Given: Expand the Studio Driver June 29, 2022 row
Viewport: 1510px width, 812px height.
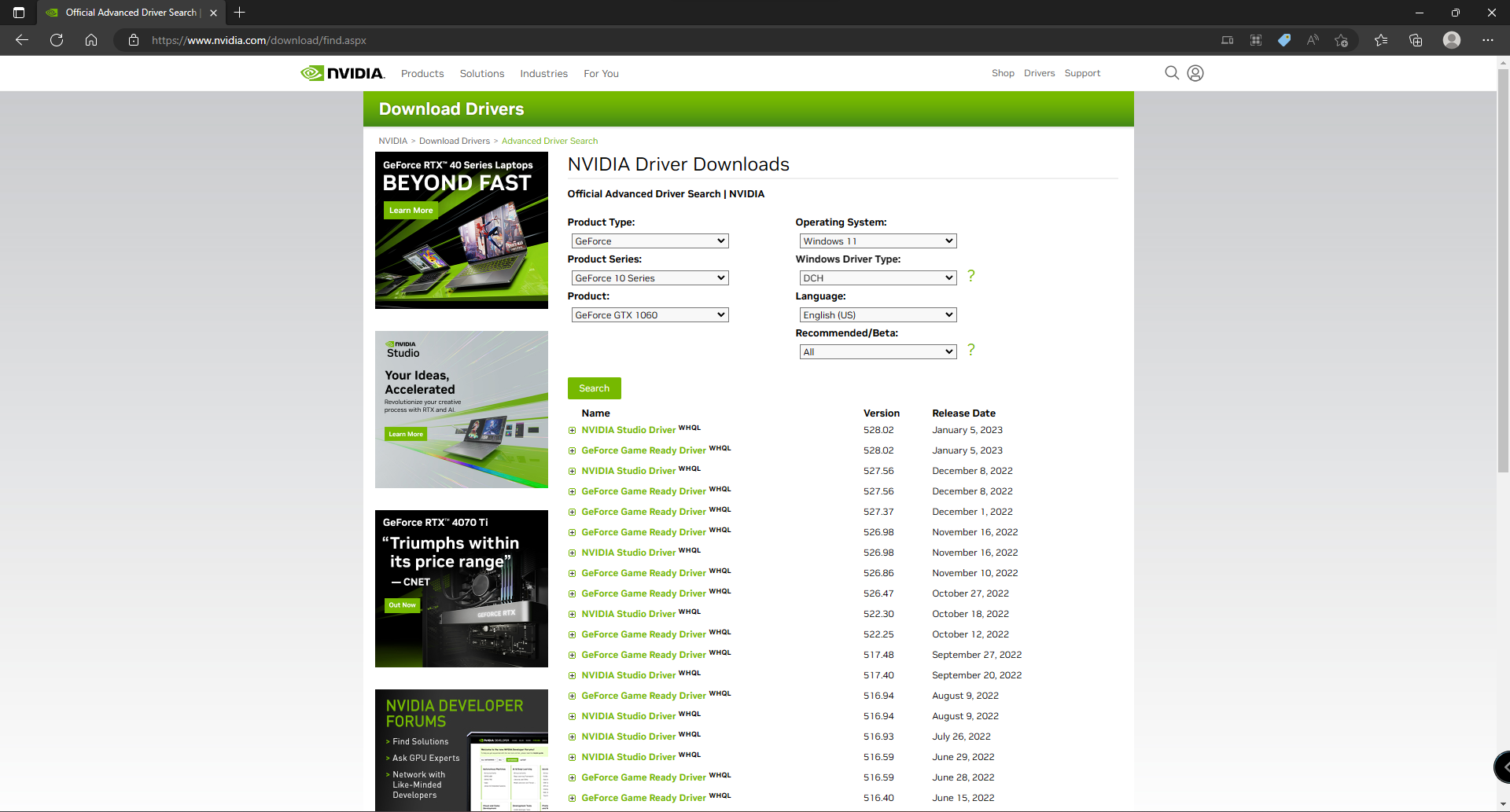Looking at the screenshot, I should pos(573,758).
